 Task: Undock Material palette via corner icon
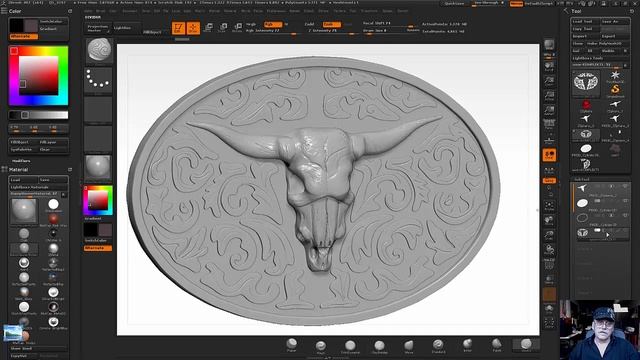pyautogui.click(x=70, y=169)
